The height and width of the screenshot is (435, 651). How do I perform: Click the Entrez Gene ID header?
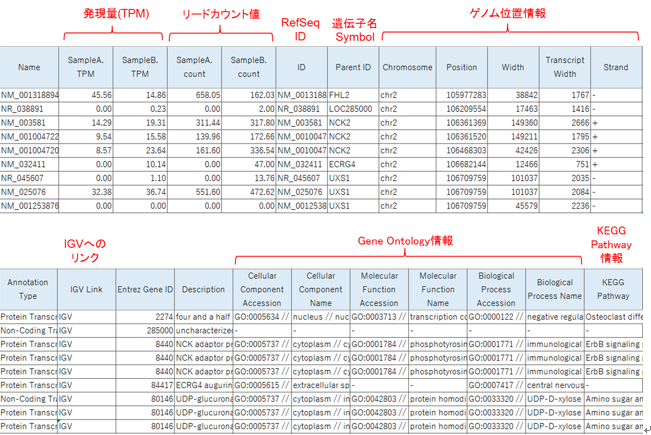click(x=145, y=289)
